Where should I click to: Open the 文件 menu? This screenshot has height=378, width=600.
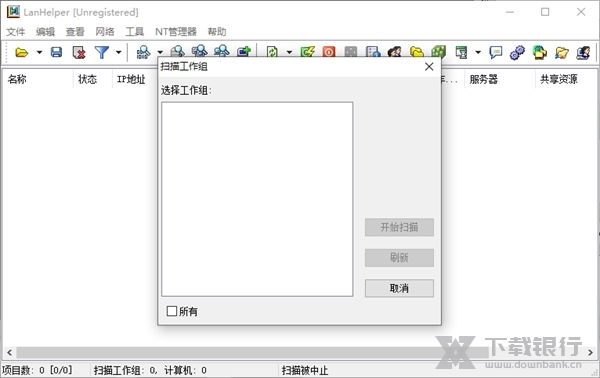[16, 31]
